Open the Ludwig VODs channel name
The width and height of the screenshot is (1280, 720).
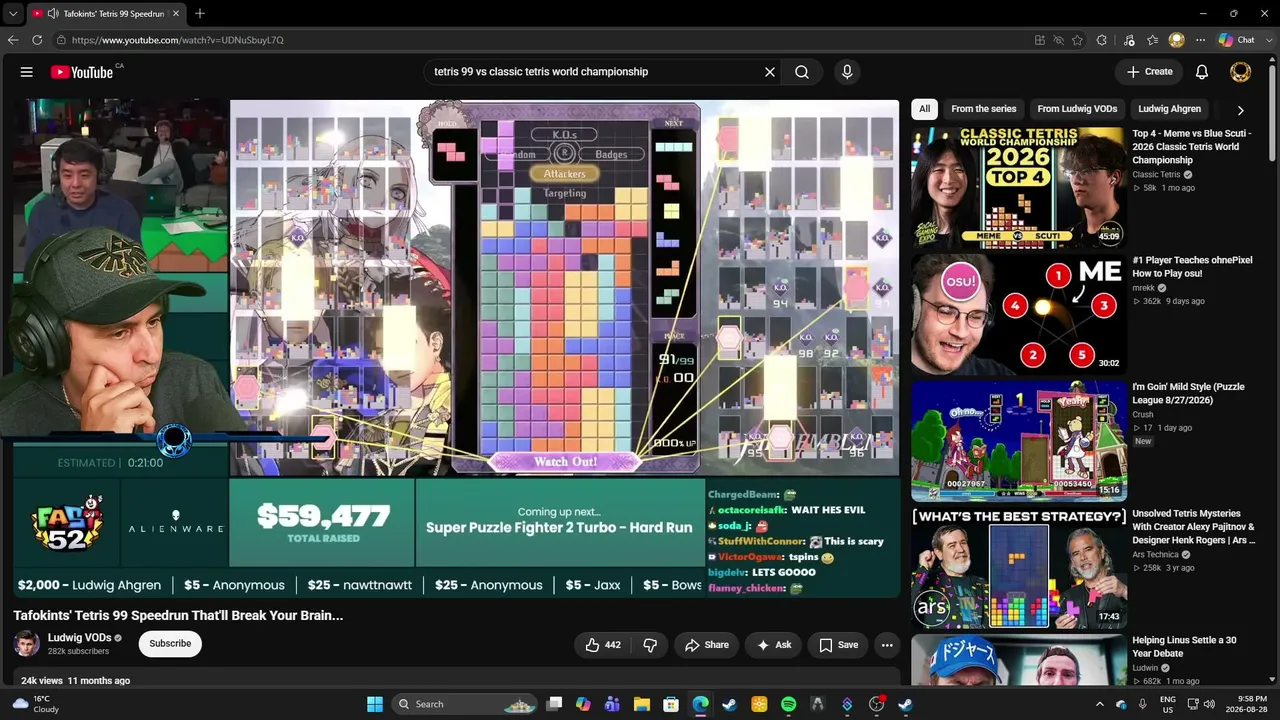[x=79, y=638]
